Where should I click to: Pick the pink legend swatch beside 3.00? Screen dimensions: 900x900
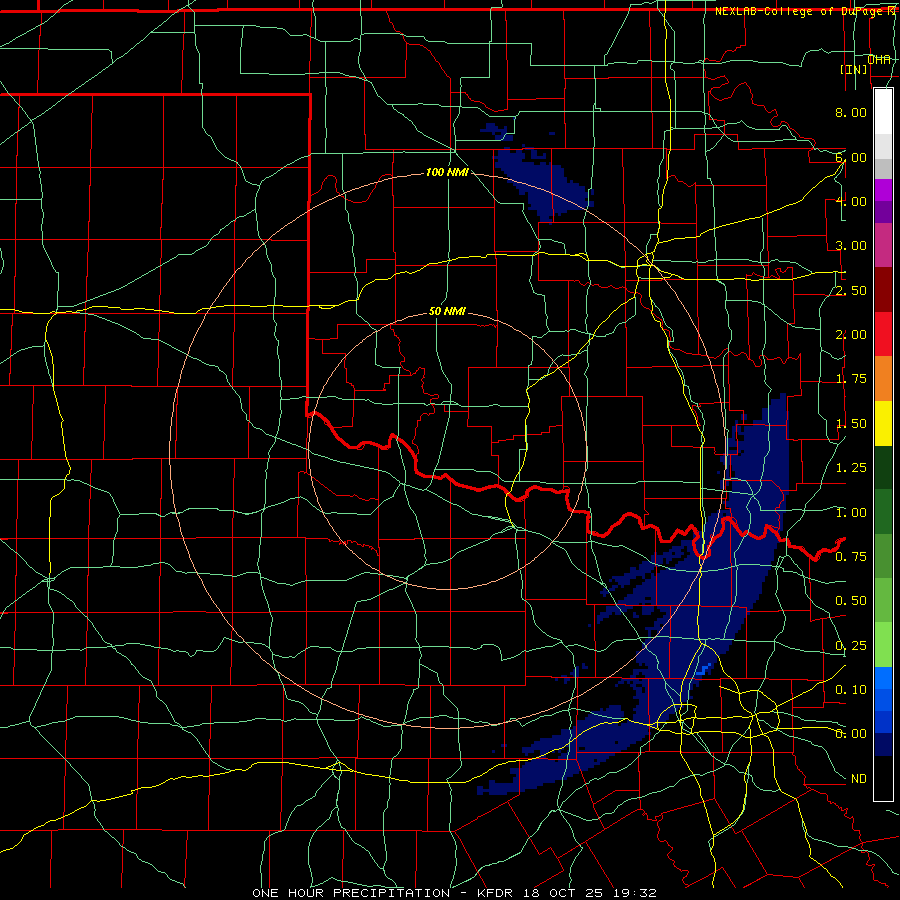[883, 245]
